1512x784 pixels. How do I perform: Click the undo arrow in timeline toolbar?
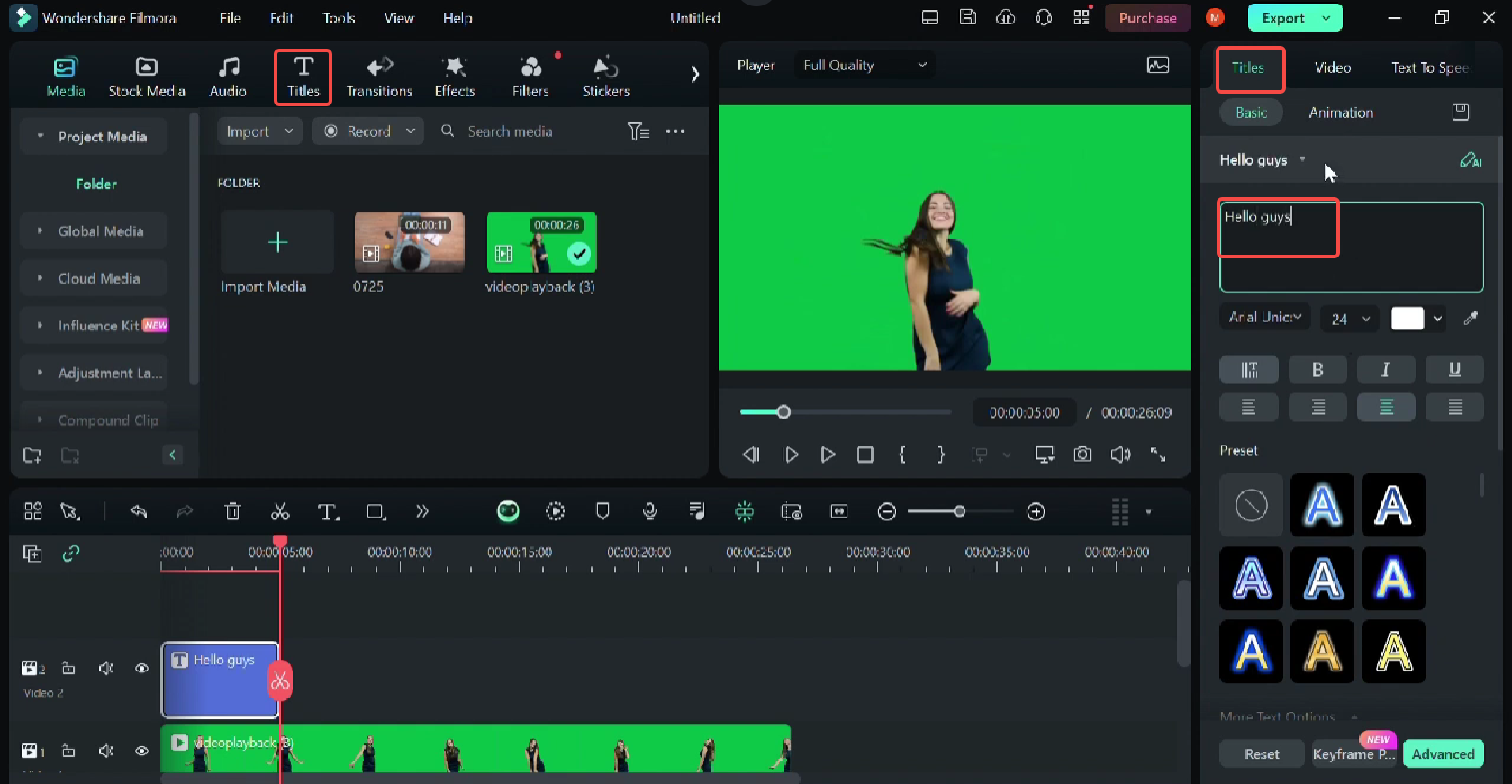click(139, 511)
